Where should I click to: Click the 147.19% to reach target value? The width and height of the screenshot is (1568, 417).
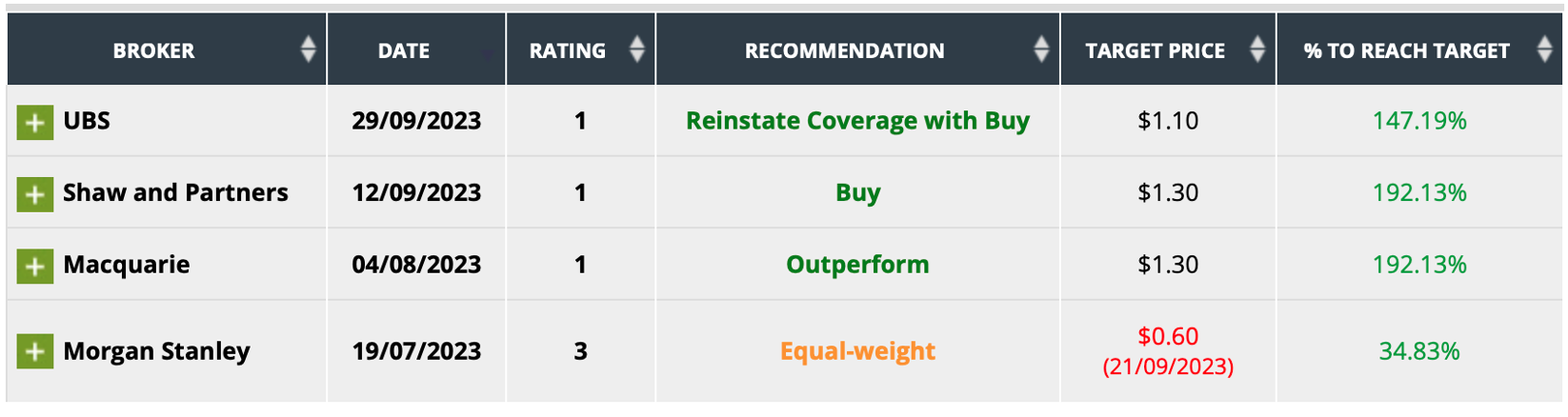click(x=1418, y=121)
